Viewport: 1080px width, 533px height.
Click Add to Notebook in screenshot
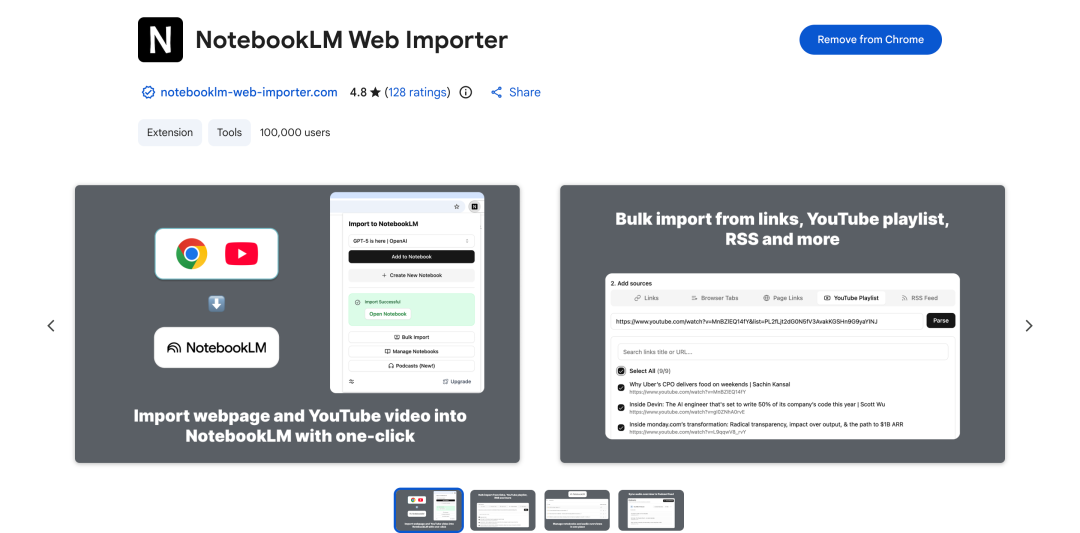click(411, 257)
